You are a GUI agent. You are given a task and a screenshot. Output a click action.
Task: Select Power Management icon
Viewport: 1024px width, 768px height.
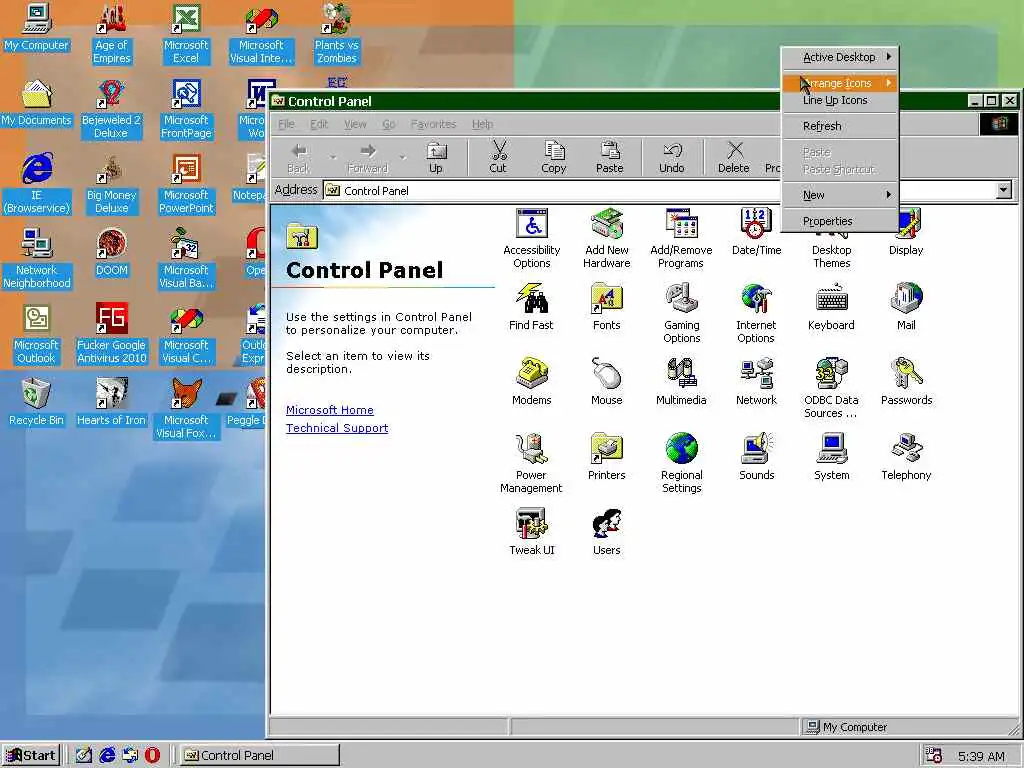click(x=531, y=464)
